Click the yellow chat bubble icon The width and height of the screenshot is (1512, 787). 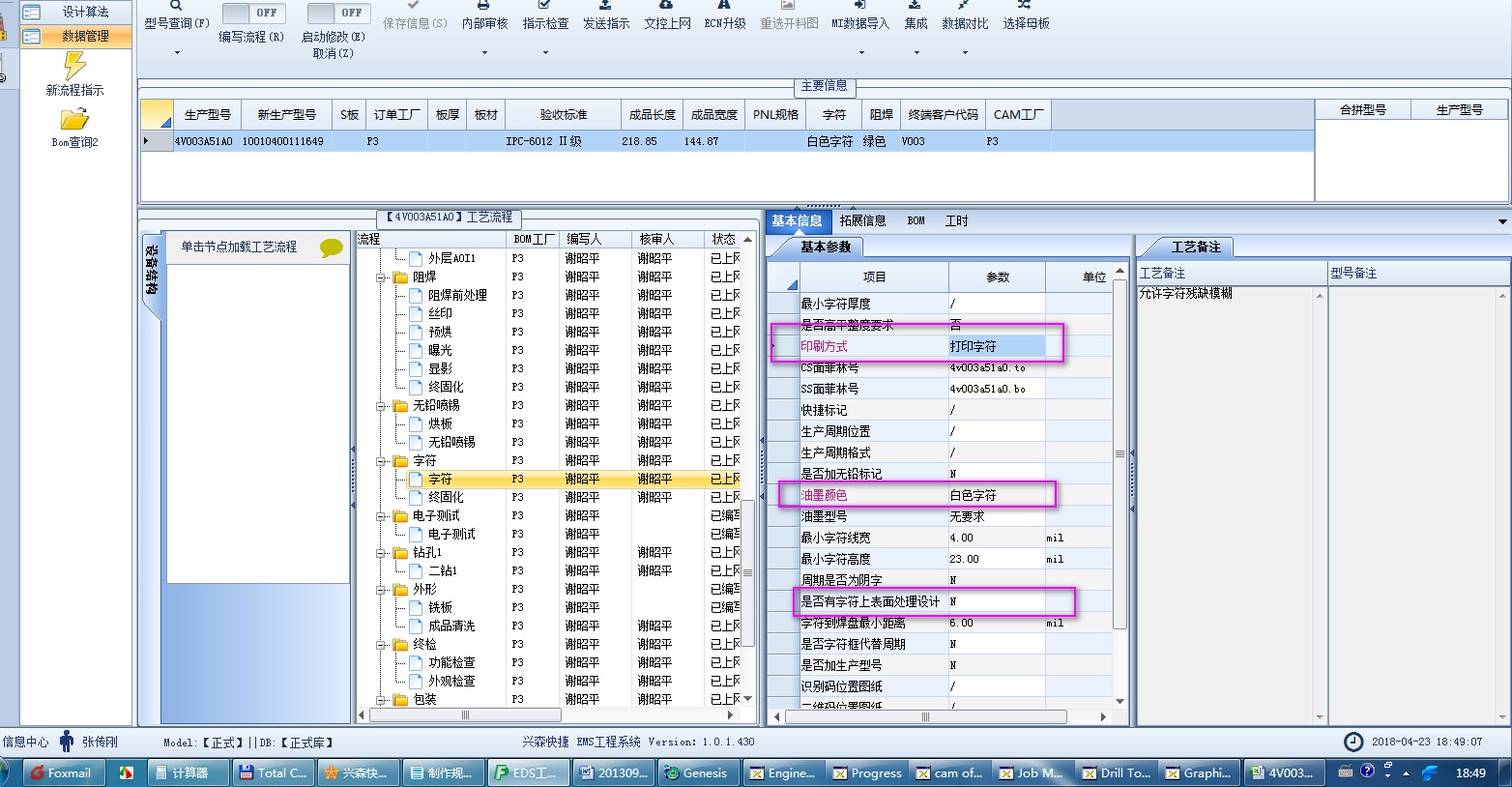click(332, 248)
